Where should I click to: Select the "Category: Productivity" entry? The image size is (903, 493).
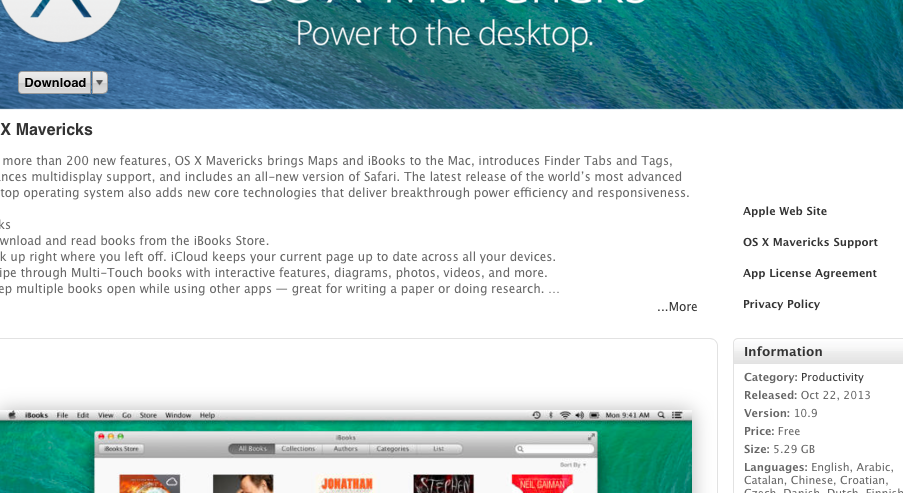coord(803,377)
